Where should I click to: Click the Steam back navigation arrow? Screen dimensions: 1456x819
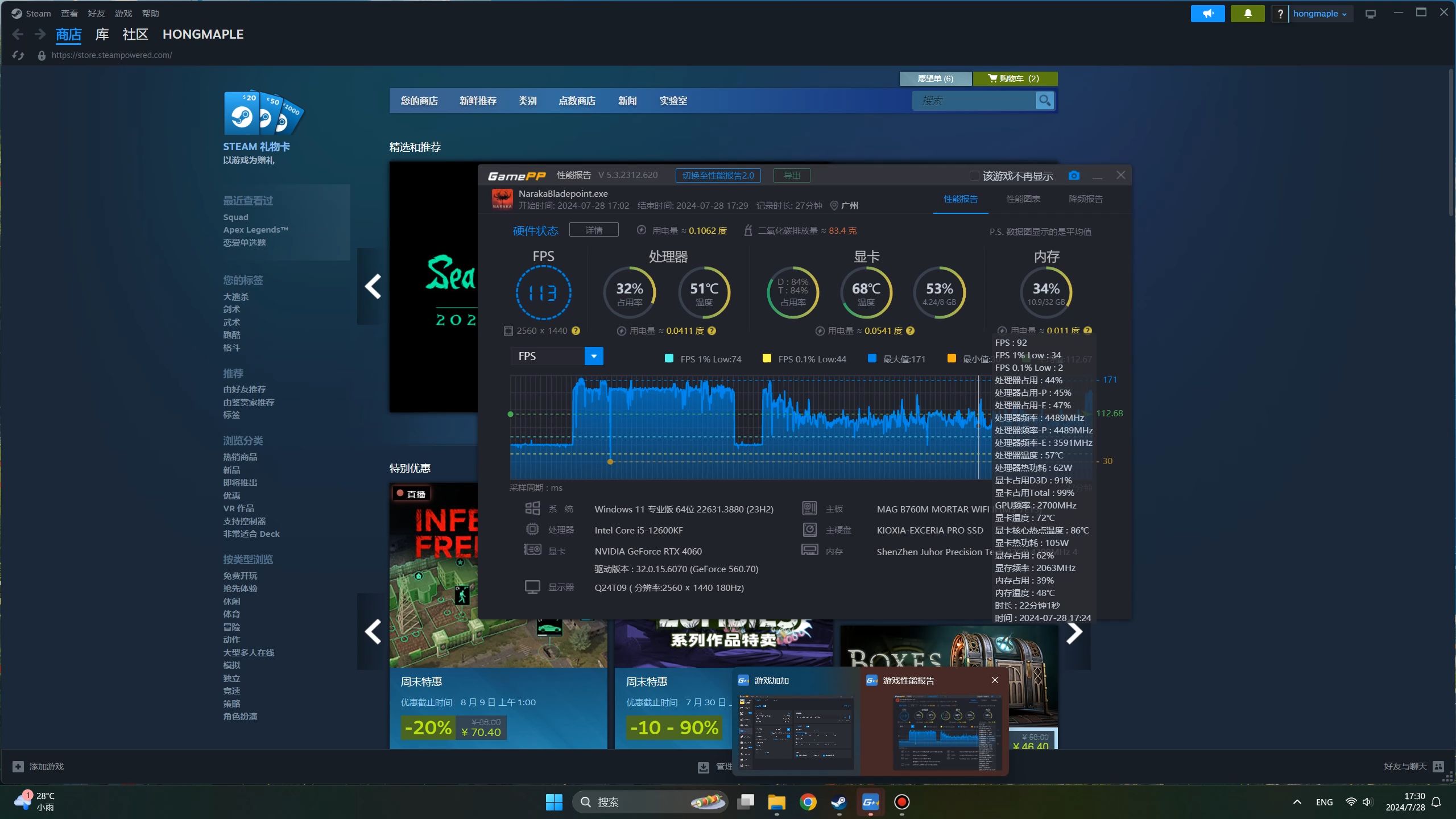tap(18, 35)
